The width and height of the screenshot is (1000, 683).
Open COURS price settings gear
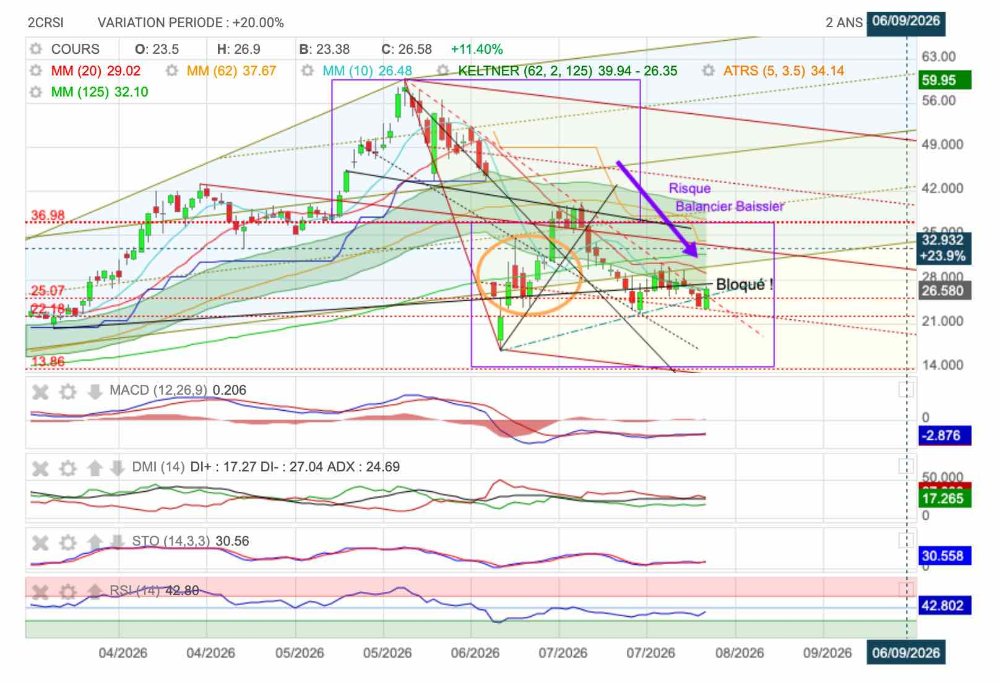click(36, 49)
